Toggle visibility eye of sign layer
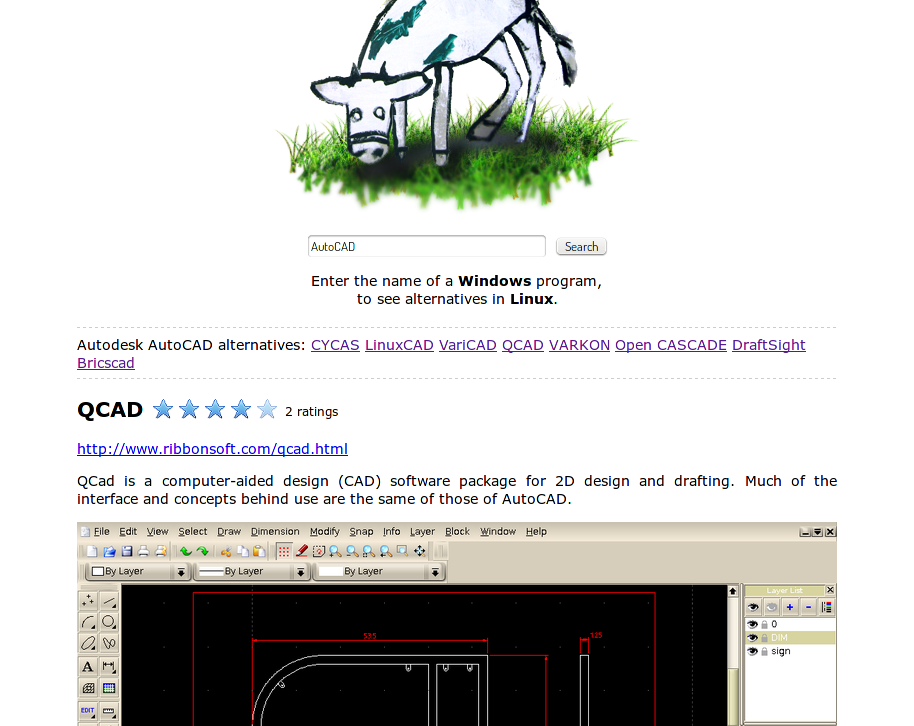The image size is (914, 726). pos(753,651)
